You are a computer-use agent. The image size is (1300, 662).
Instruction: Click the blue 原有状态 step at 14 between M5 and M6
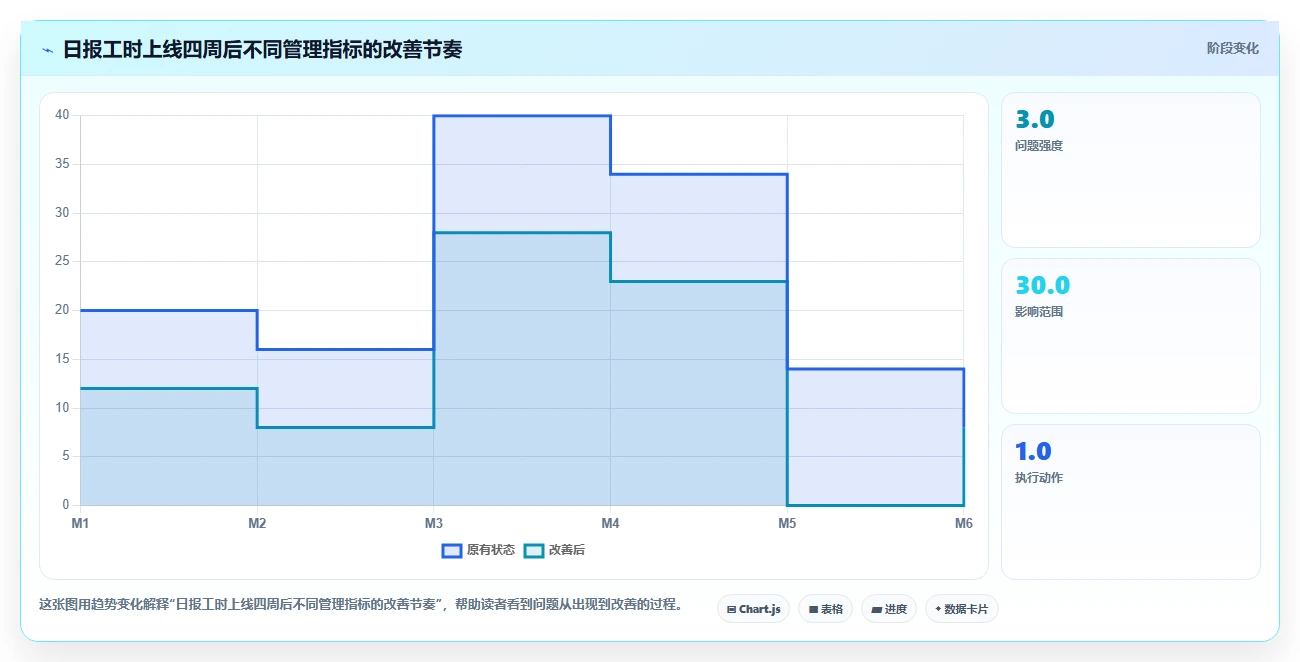pos(876,369)
